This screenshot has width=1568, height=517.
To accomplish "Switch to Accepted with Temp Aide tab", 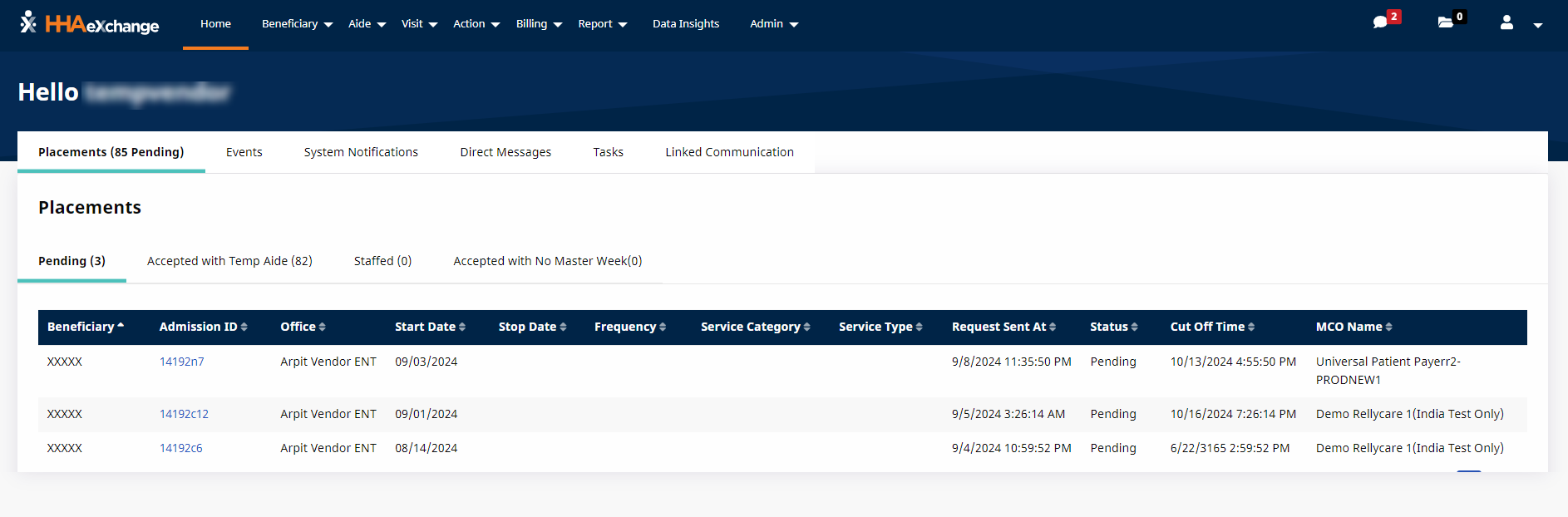I will click(229, 261).
